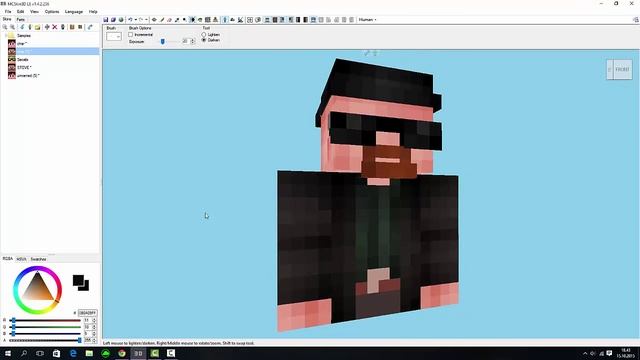Screen dimensions: 640x360
Task: Open the Redo history dropdown arrow
Action: point(146,20)
